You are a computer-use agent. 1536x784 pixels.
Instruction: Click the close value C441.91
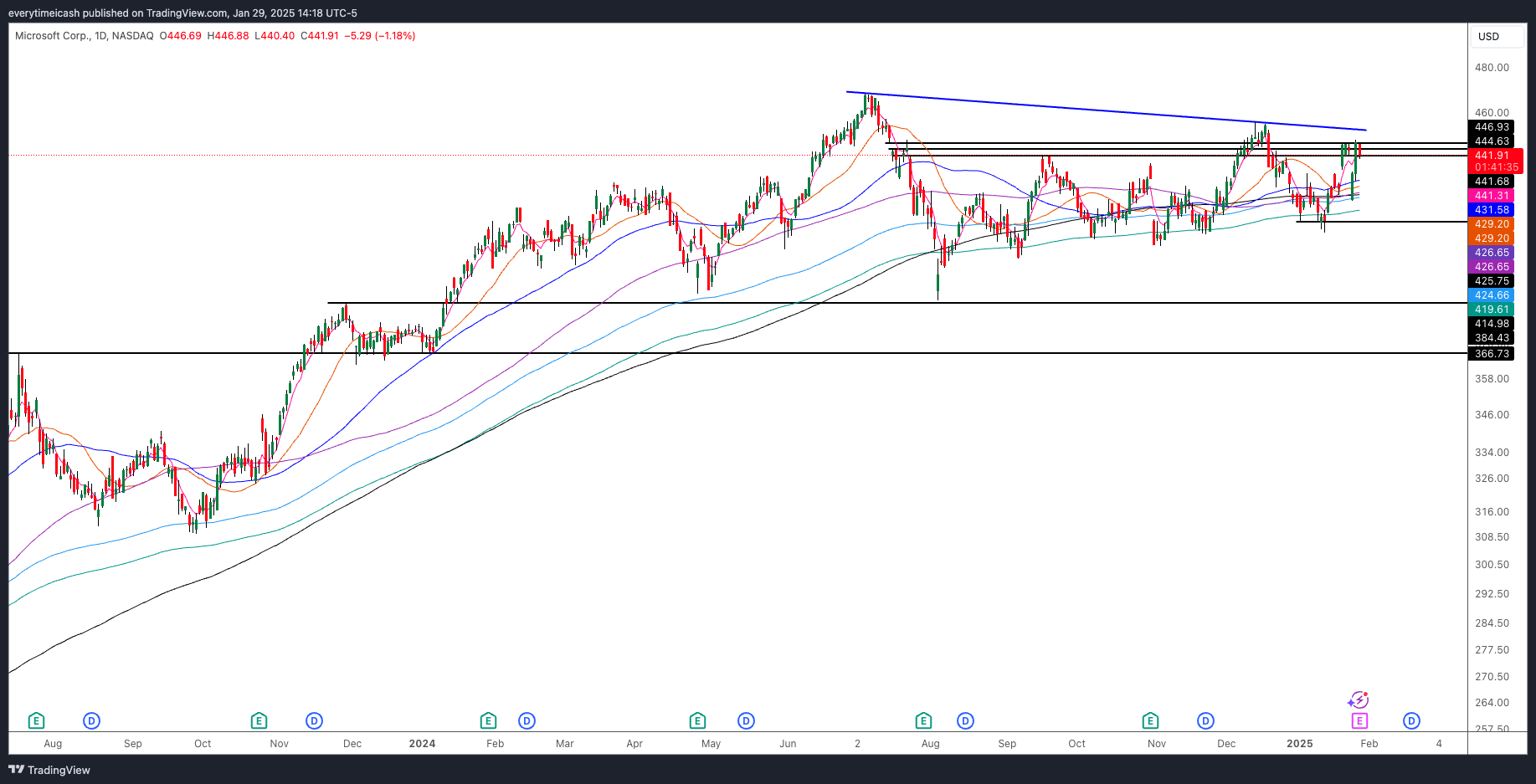[320, 36]
